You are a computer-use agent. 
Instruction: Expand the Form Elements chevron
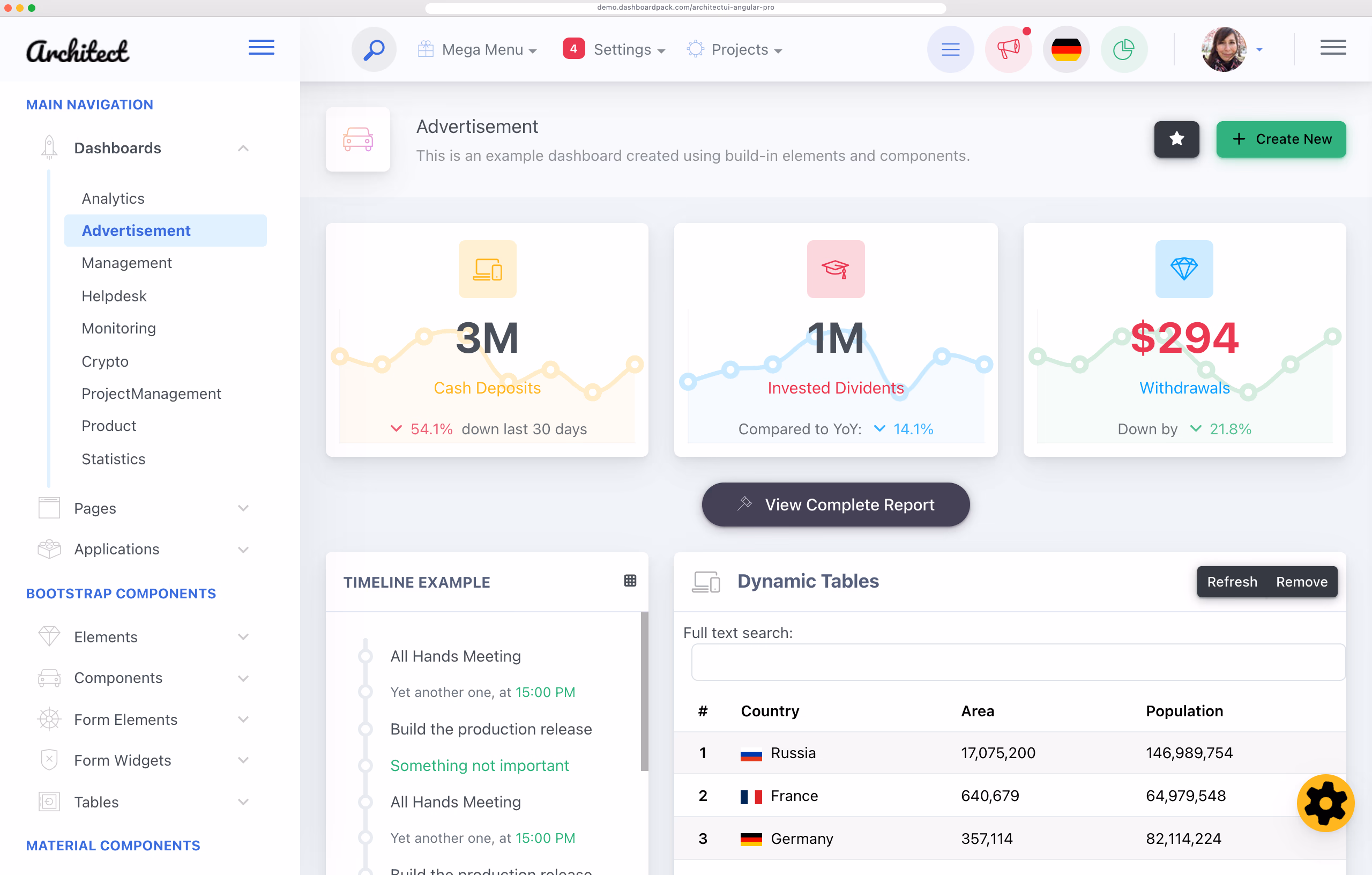coord(243,720)
